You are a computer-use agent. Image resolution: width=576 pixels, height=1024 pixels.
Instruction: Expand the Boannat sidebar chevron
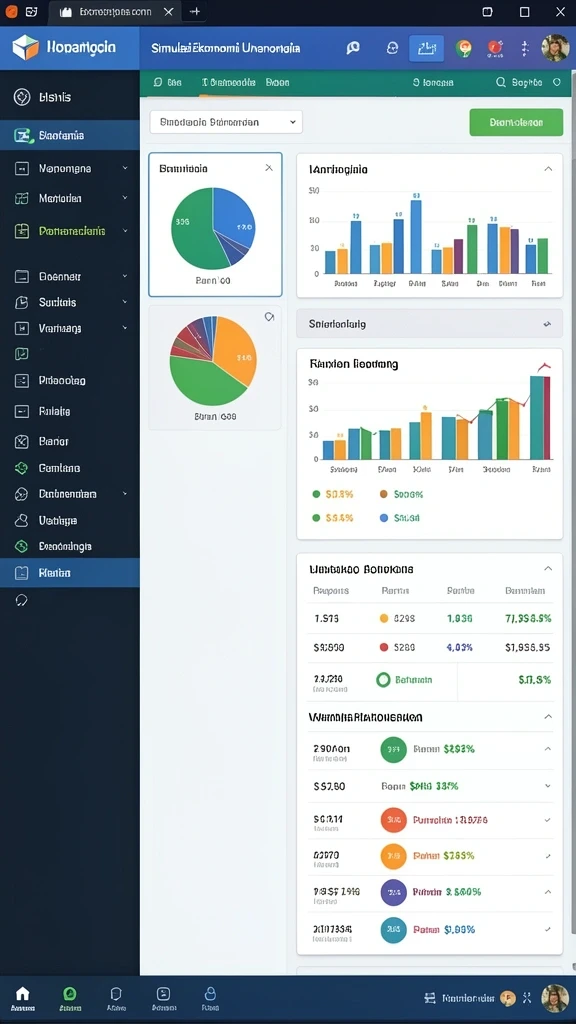click(125, 276)
